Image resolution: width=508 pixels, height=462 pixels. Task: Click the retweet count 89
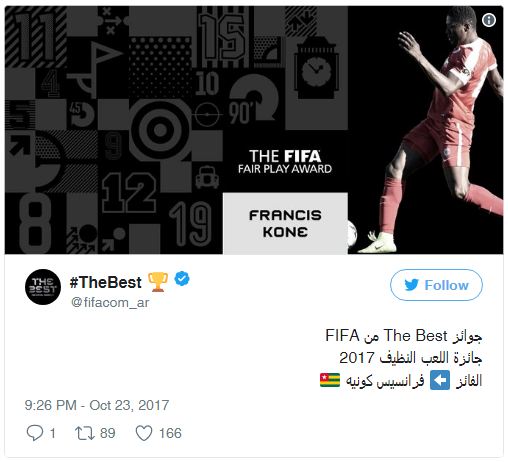click(x=108, y=433)
